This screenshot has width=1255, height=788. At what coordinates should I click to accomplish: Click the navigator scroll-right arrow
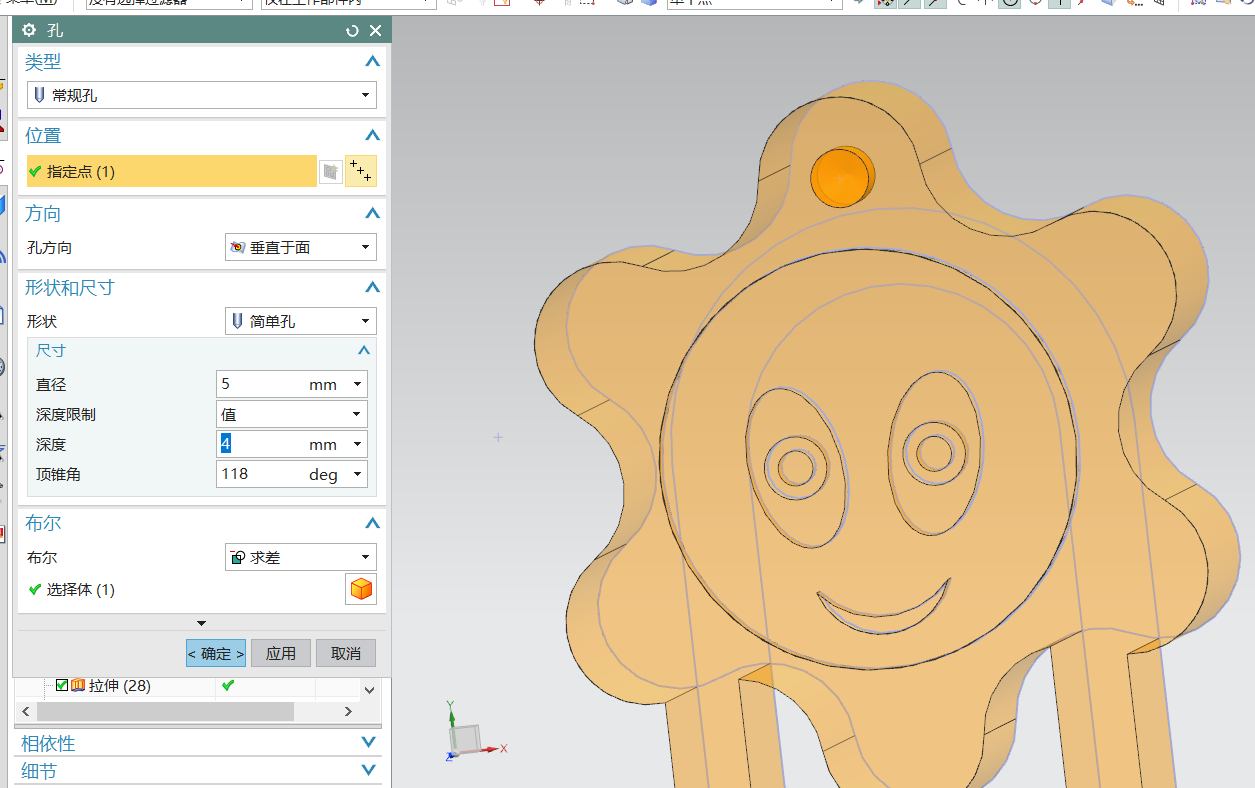coord(348,711)
